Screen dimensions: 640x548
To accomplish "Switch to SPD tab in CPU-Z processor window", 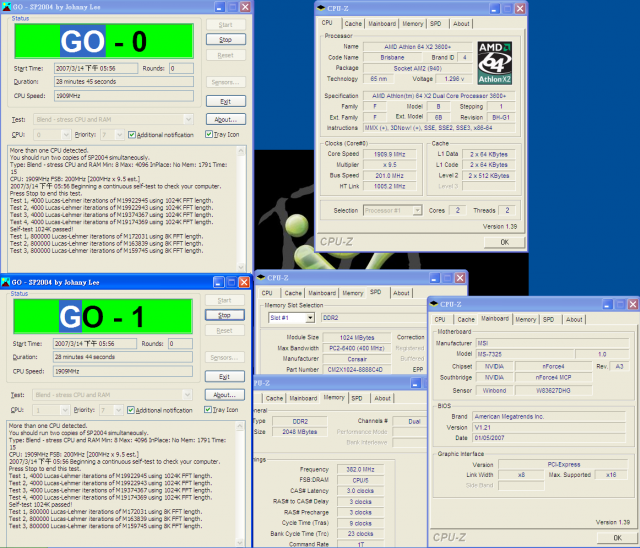I will tap(436, 24).
